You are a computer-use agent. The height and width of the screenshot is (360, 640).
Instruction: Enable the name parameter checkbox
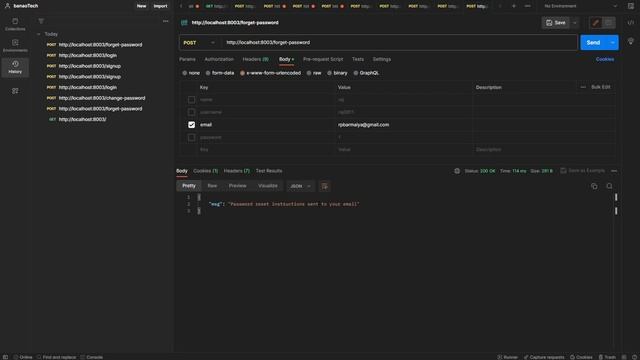[191, 100]
